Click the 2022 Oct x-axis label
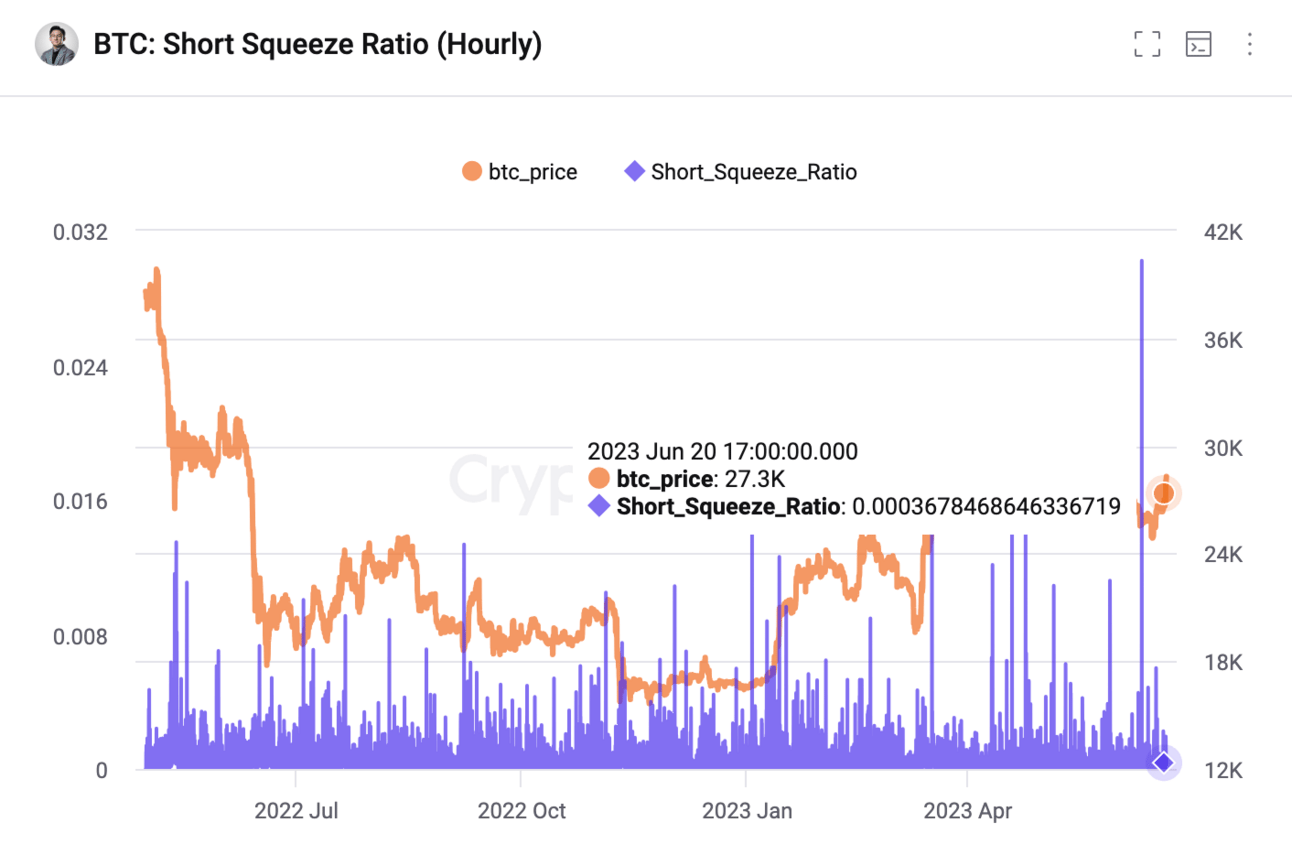 pos(521,810)
